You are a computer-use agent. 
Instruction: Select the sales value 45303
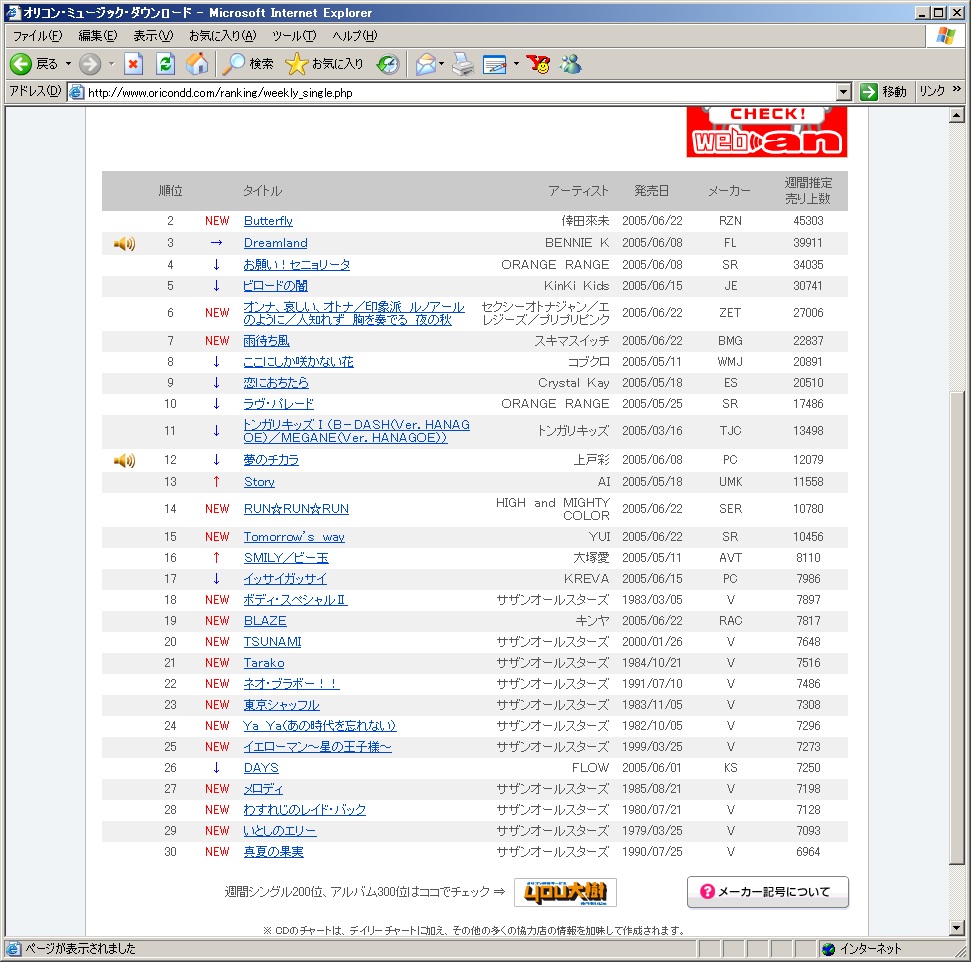[x=808, y=221]
